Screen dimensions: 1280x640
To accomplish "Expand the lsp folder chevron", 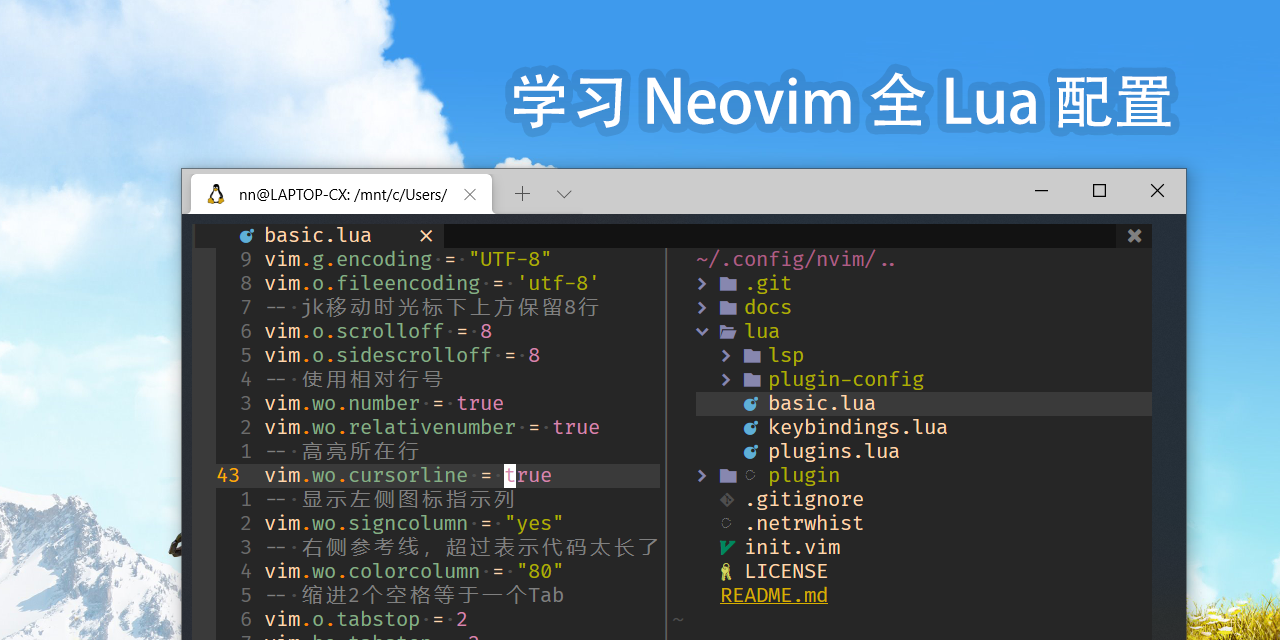I will (x=726, y=356).
